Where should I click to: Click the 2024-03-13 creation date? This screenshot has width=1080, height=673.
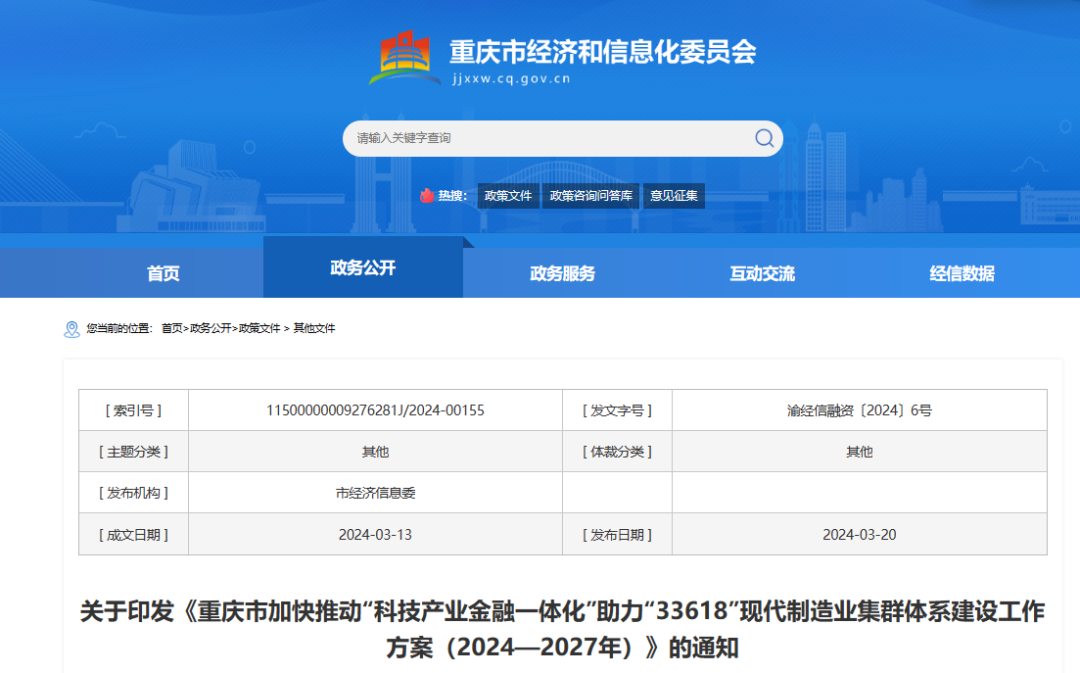(x=375, y=535)
